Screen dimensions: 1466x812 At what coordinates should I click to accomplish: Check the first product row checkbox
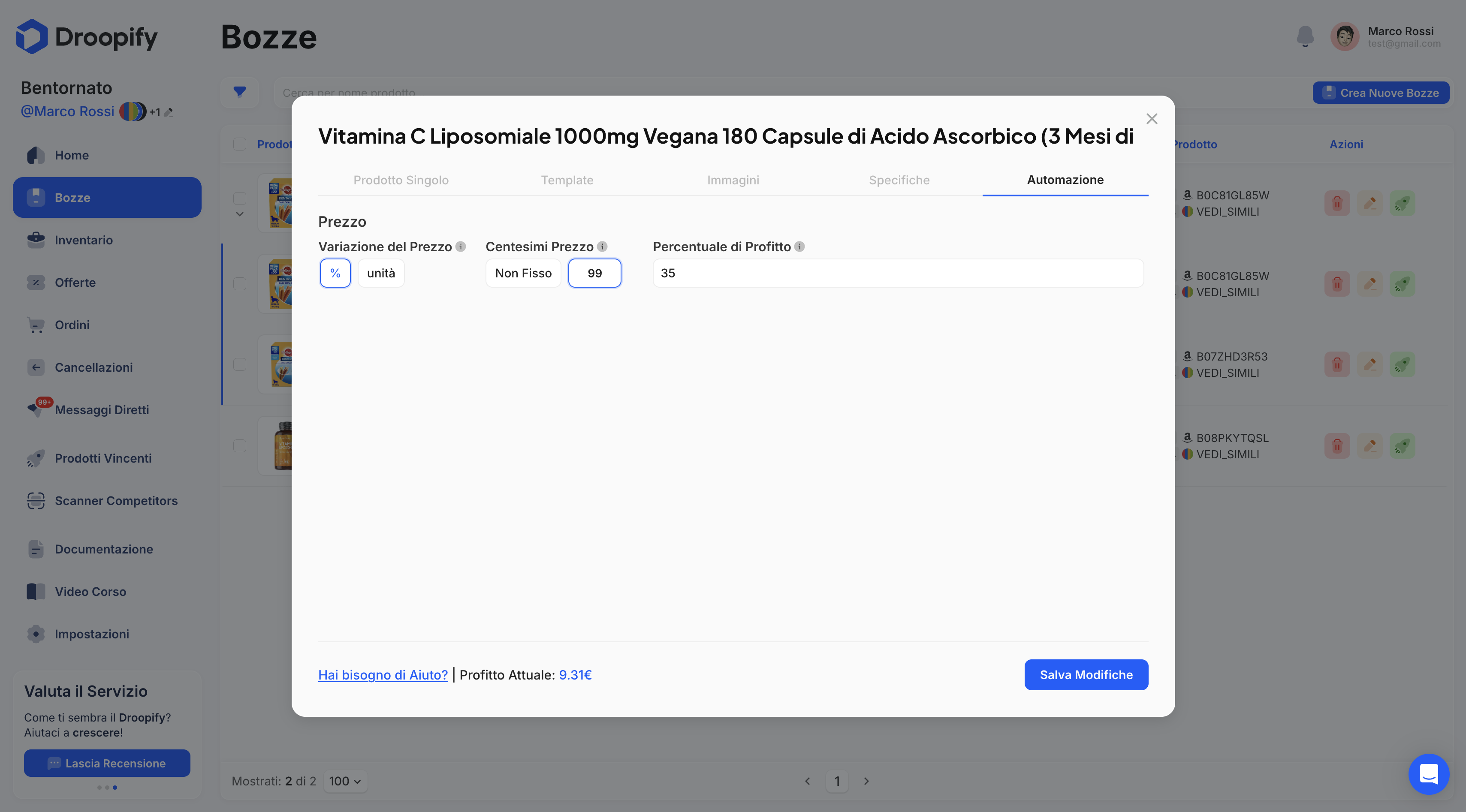click(240, 198)
